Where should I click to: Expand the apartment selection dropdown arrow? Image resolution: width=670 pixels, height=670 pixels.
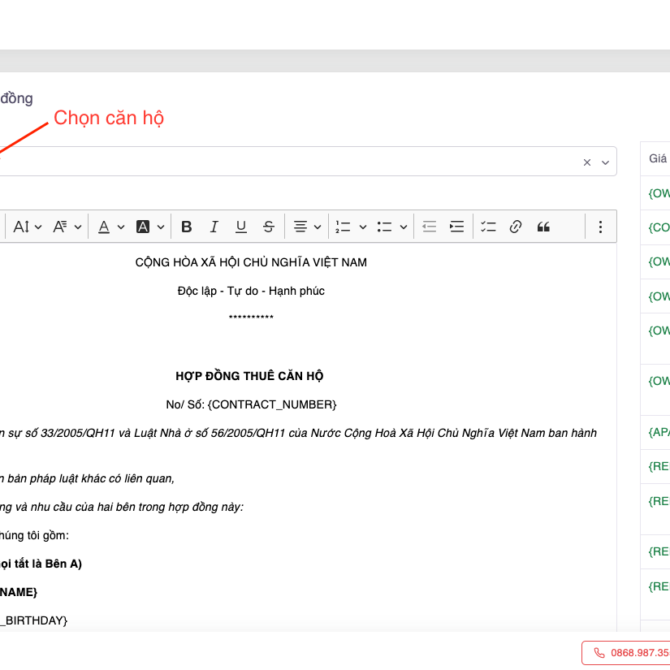[x=604, y=162]
